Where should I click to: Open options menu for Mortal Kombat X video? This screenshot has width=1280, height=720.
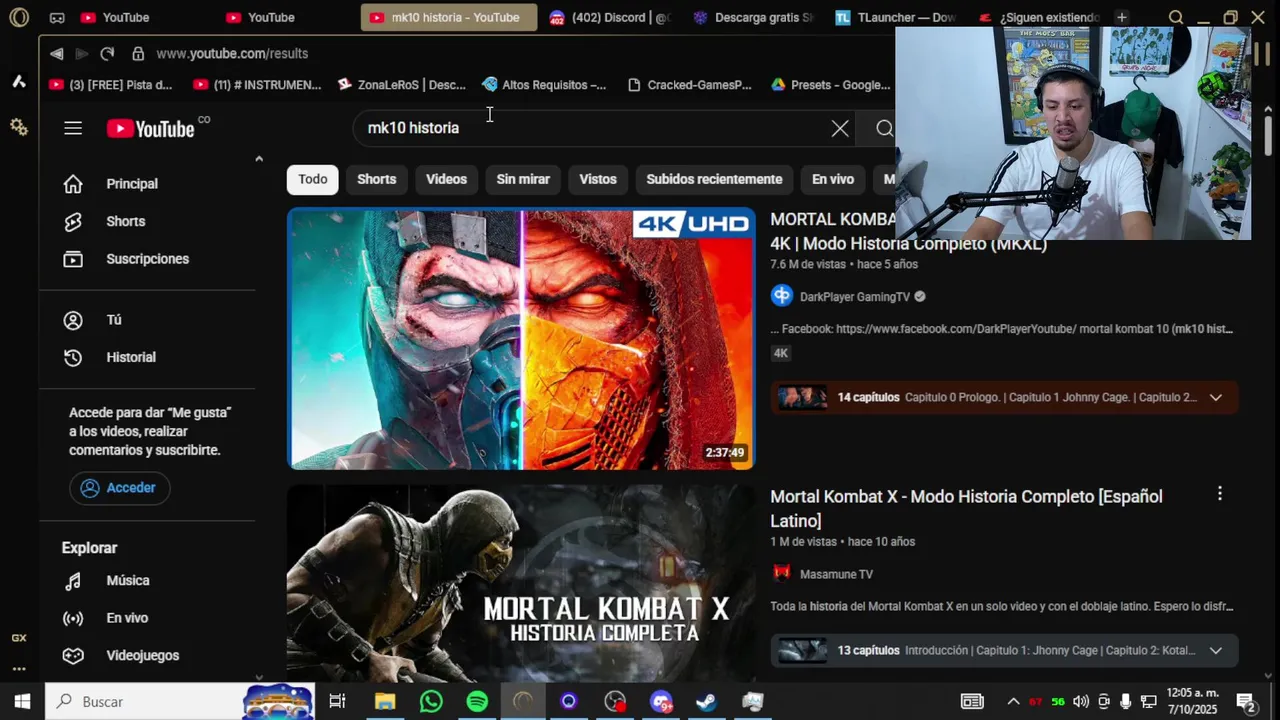tap(1219, 494)
